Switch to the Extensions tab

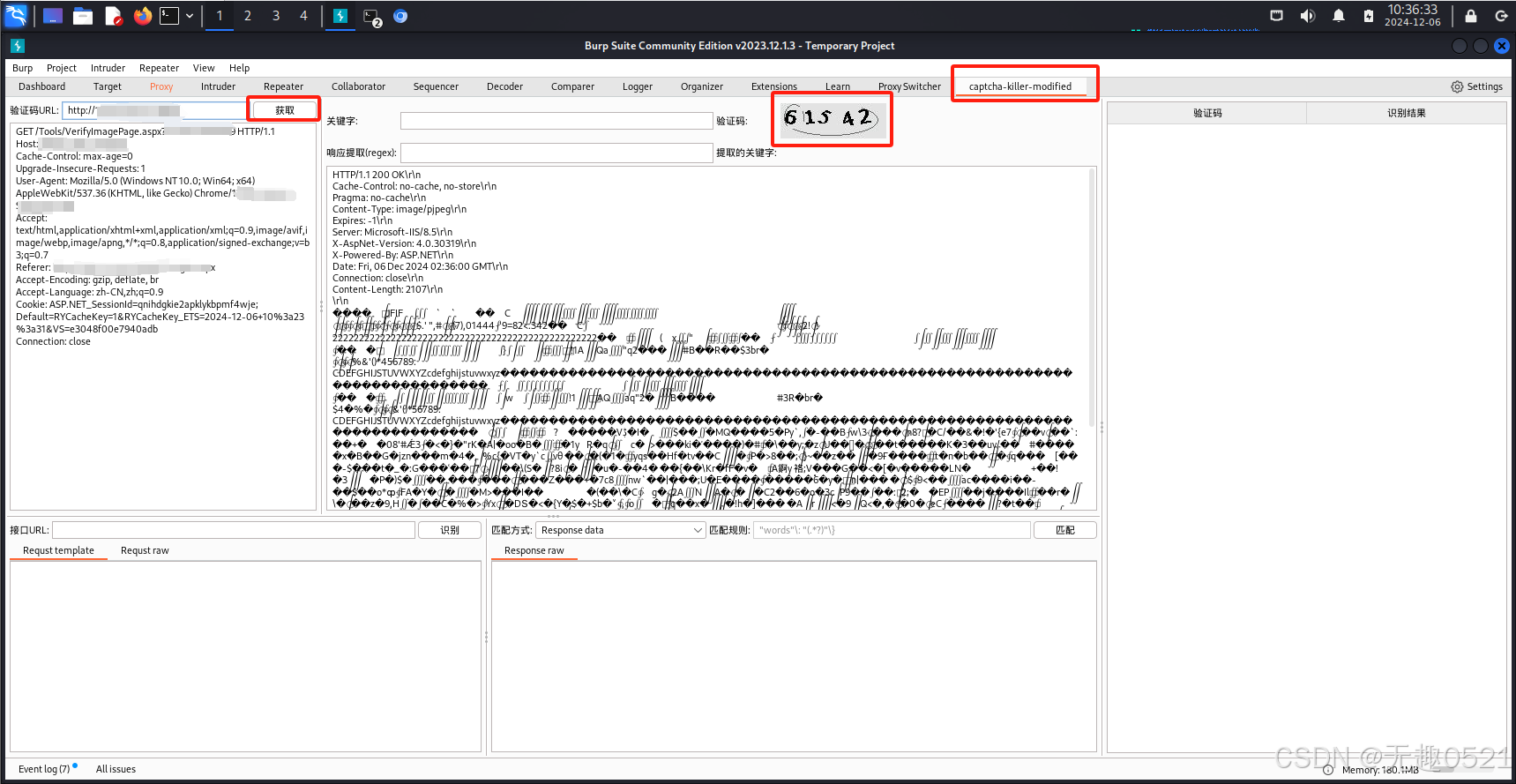773,86
